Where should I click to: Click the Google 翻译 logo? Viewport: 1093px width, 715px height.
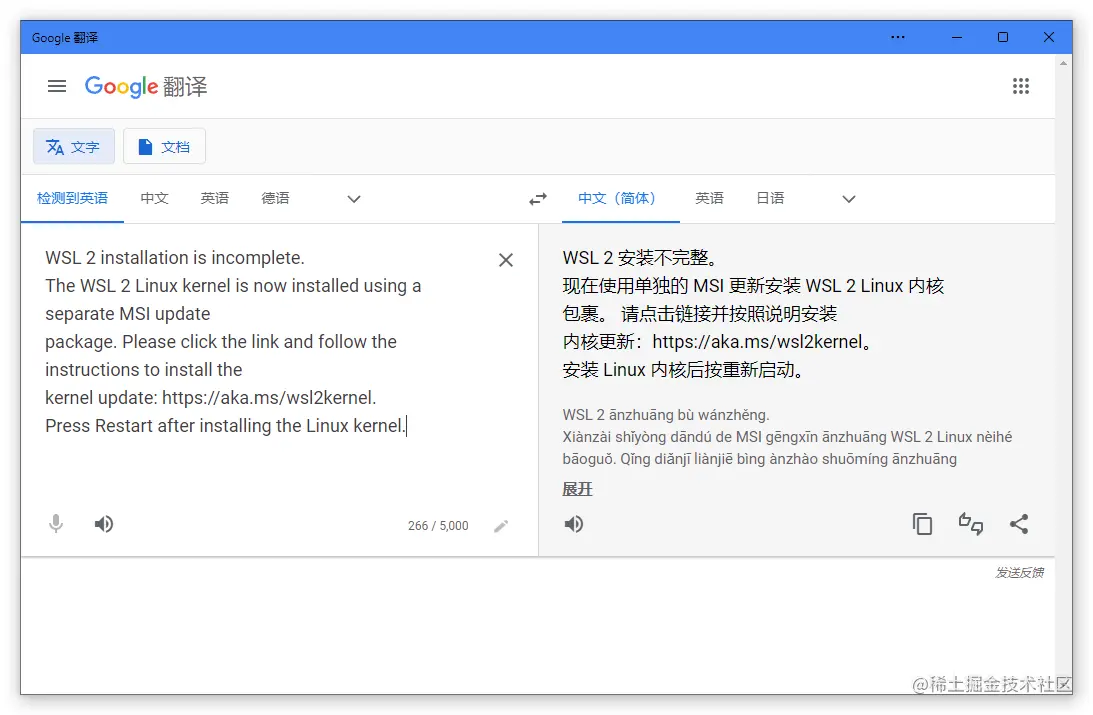tap(146, 86)
